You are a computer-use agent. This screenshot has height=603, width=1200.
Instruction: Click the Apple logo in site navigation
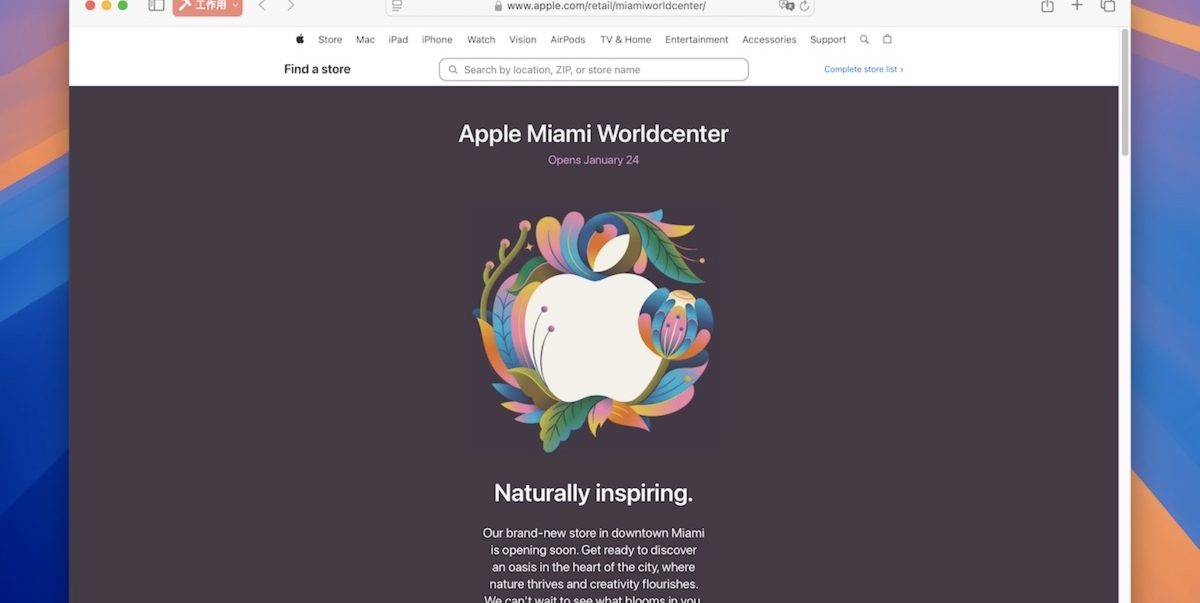coord(299,40)
